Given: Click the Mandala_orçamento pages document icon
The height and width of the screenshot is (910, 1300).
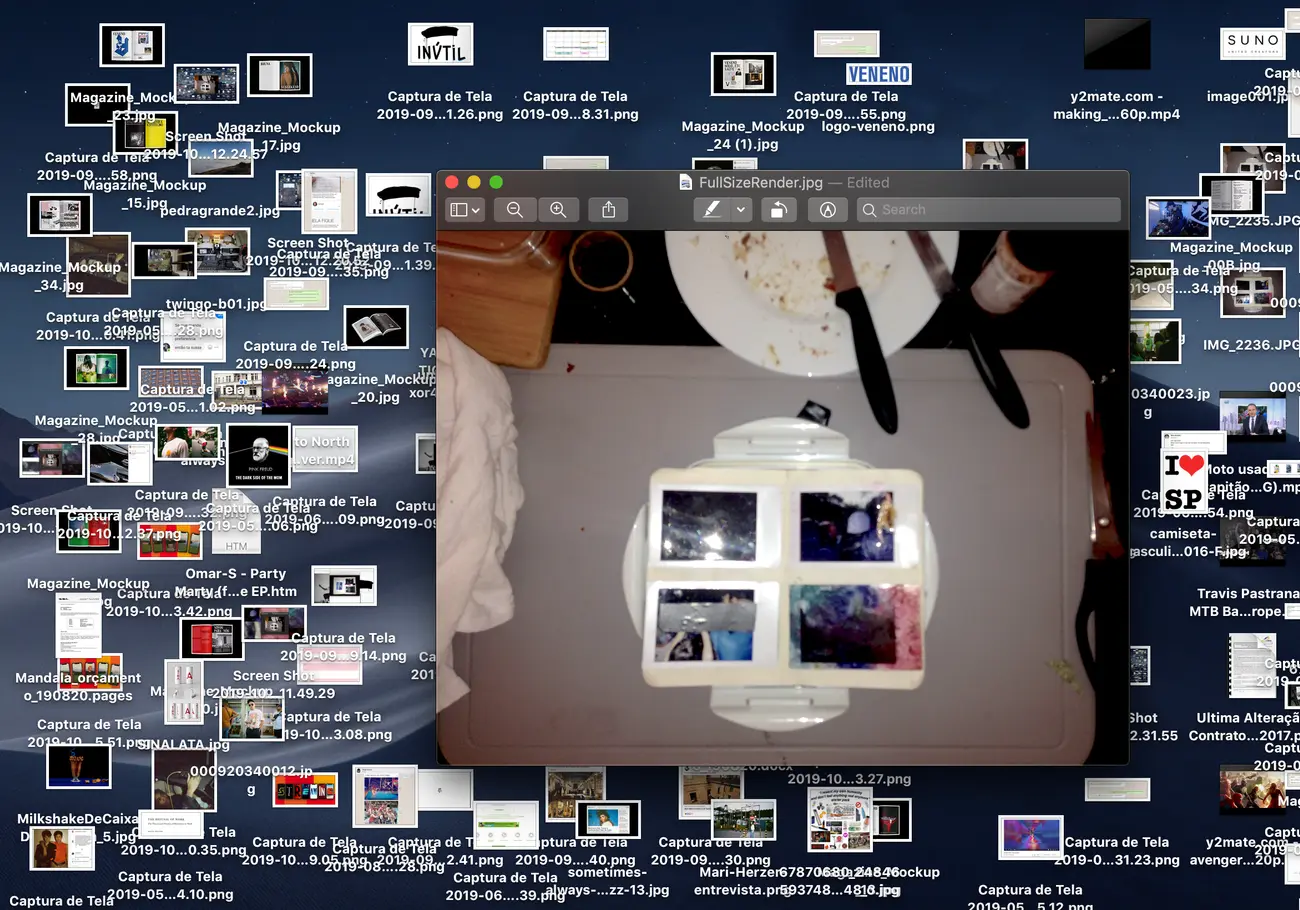Looking at the screenshot, I should [x=78, y=625].
